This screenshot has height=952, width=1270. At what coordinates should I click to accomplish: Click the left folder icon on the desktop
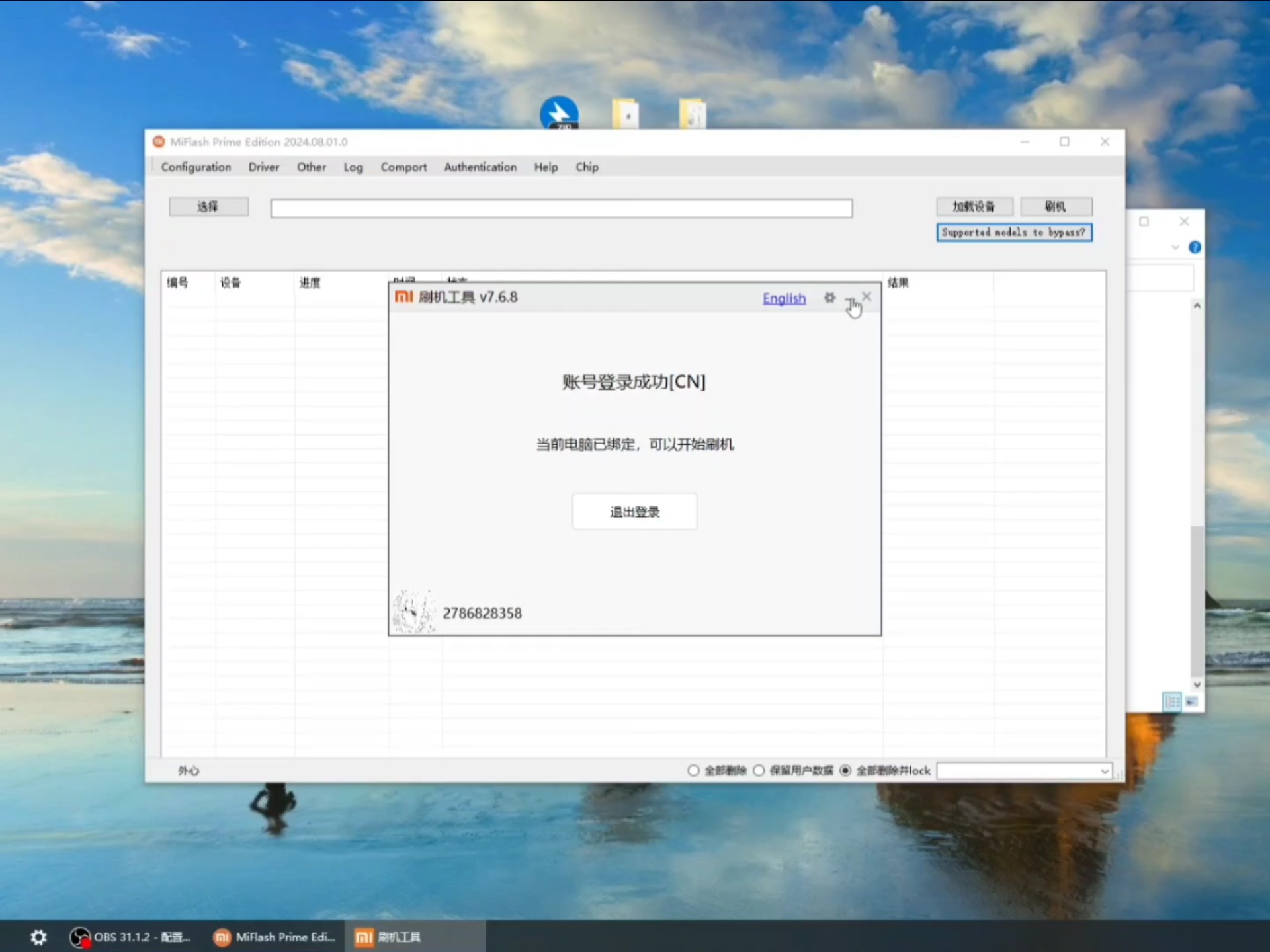click(625, 113)
